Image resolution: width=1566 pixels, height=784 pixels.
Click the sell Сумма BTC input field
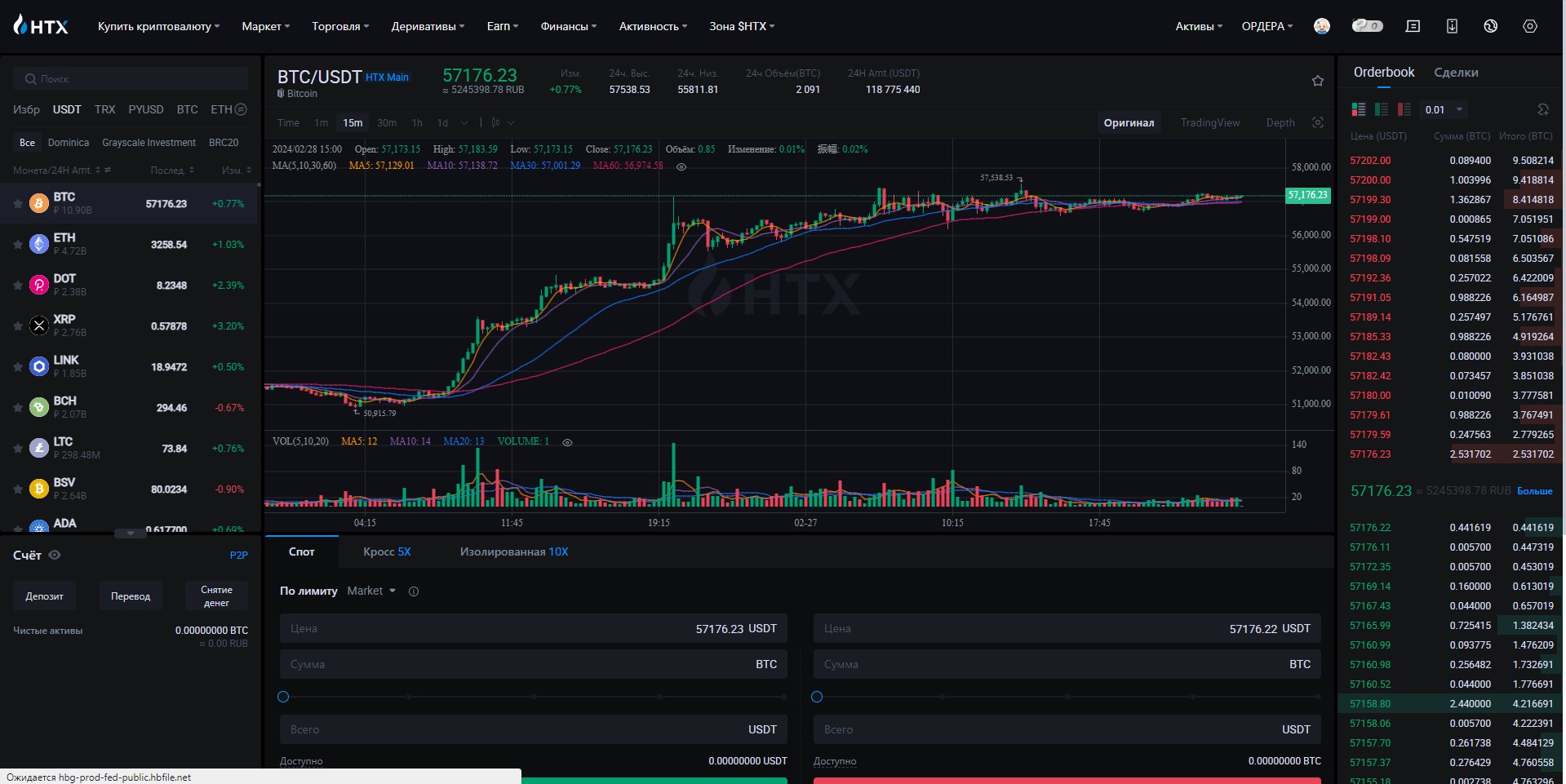point(1067,664)
